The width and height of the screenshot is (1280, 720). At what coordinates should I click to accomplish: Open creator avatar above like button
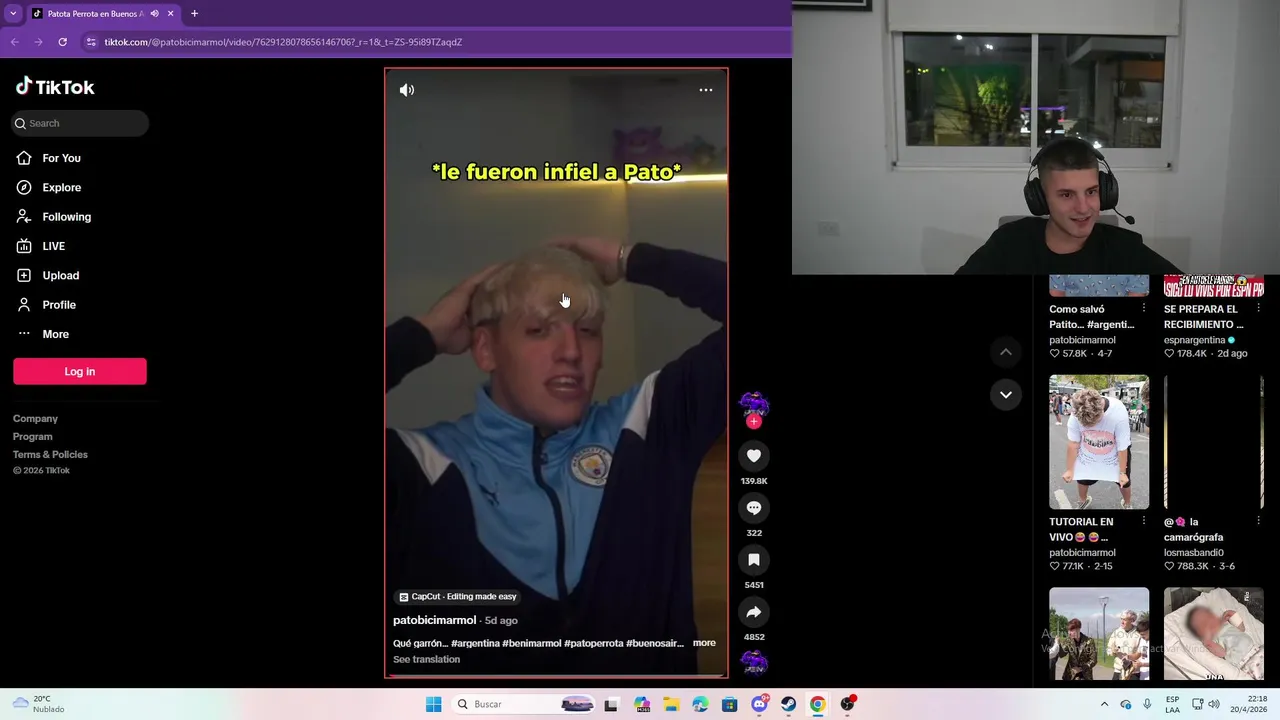tap(754, 405)
